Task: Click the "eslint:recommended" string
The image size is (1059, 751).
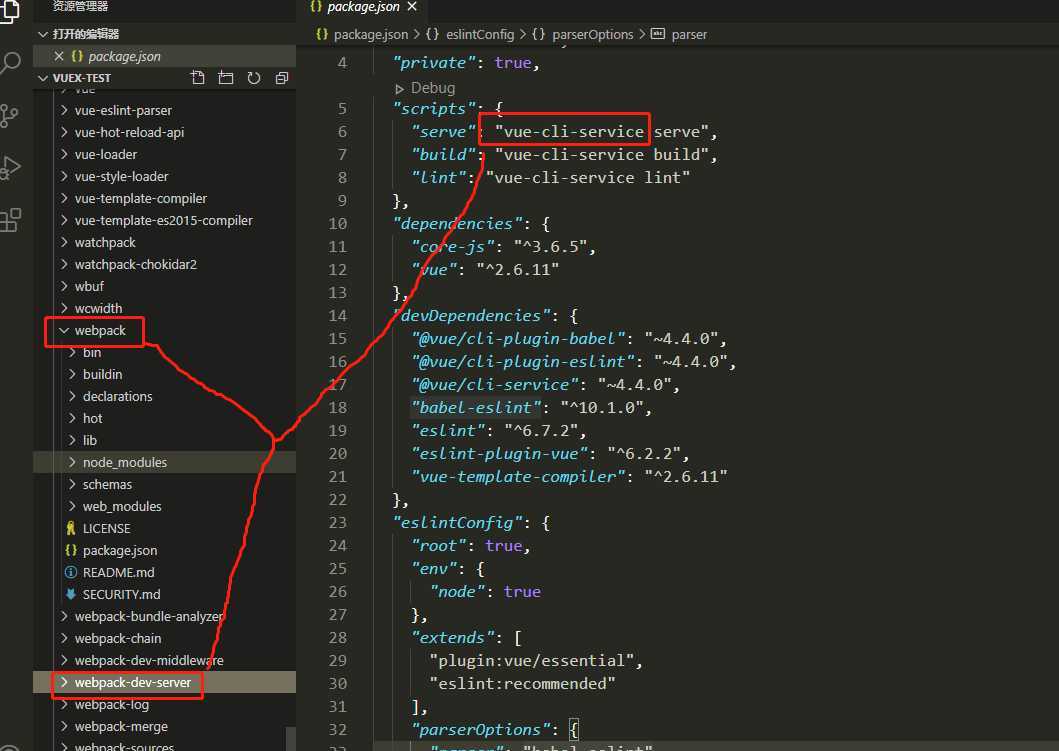Action: [x=522, y=683]
